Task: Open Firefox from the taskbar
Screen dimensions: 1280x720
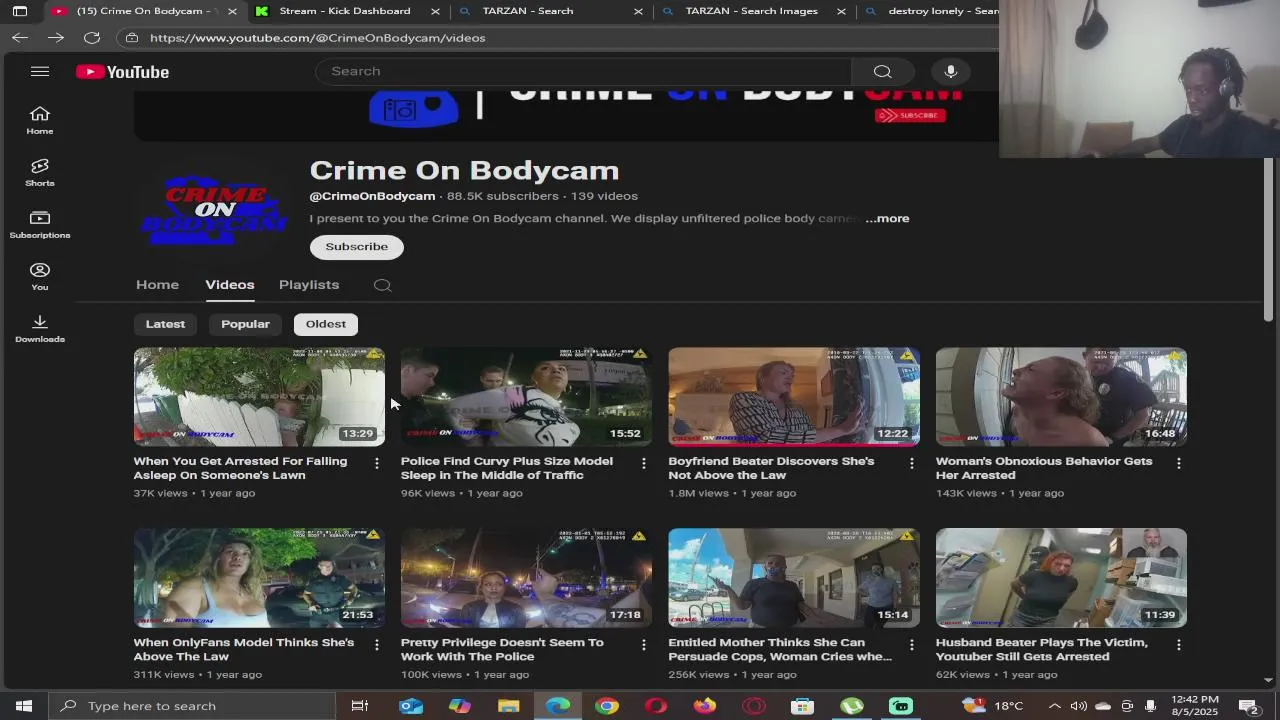Action: [x=705, y=706]
